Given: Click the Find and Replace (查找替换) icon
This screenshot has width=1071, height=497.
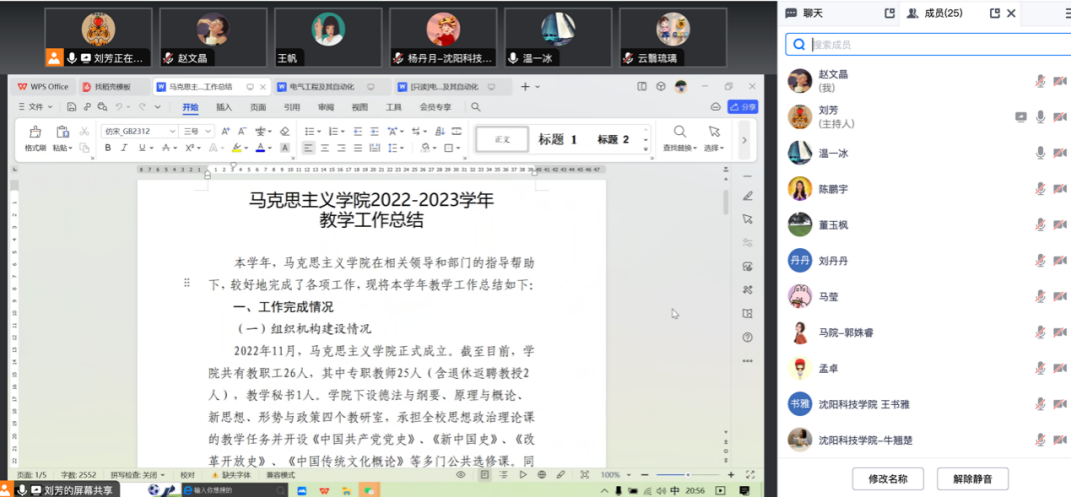Looking at the screenshot, I should point(679,138).
